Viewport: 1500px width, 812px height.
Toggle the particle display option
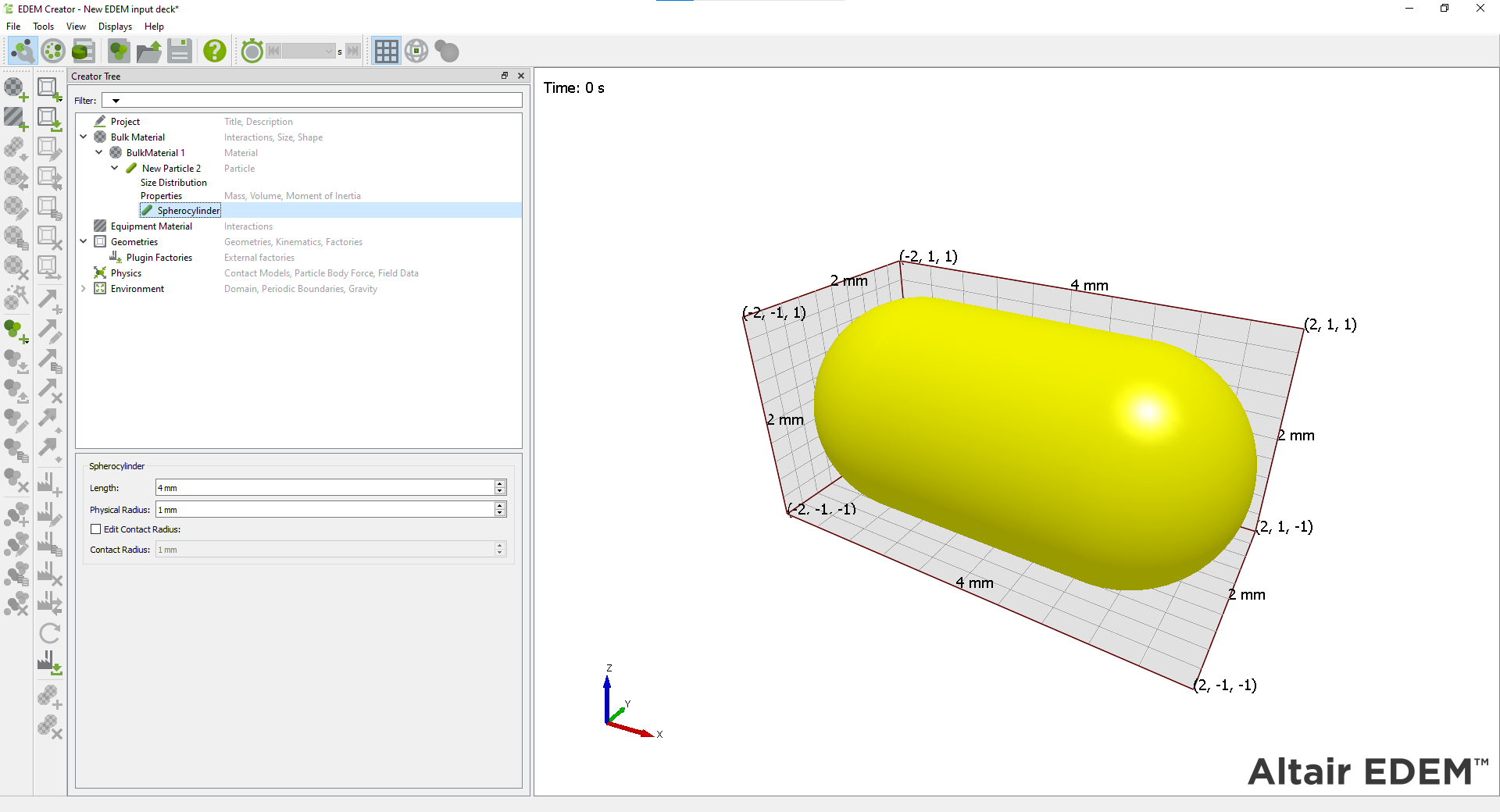(x=446, y=51)
